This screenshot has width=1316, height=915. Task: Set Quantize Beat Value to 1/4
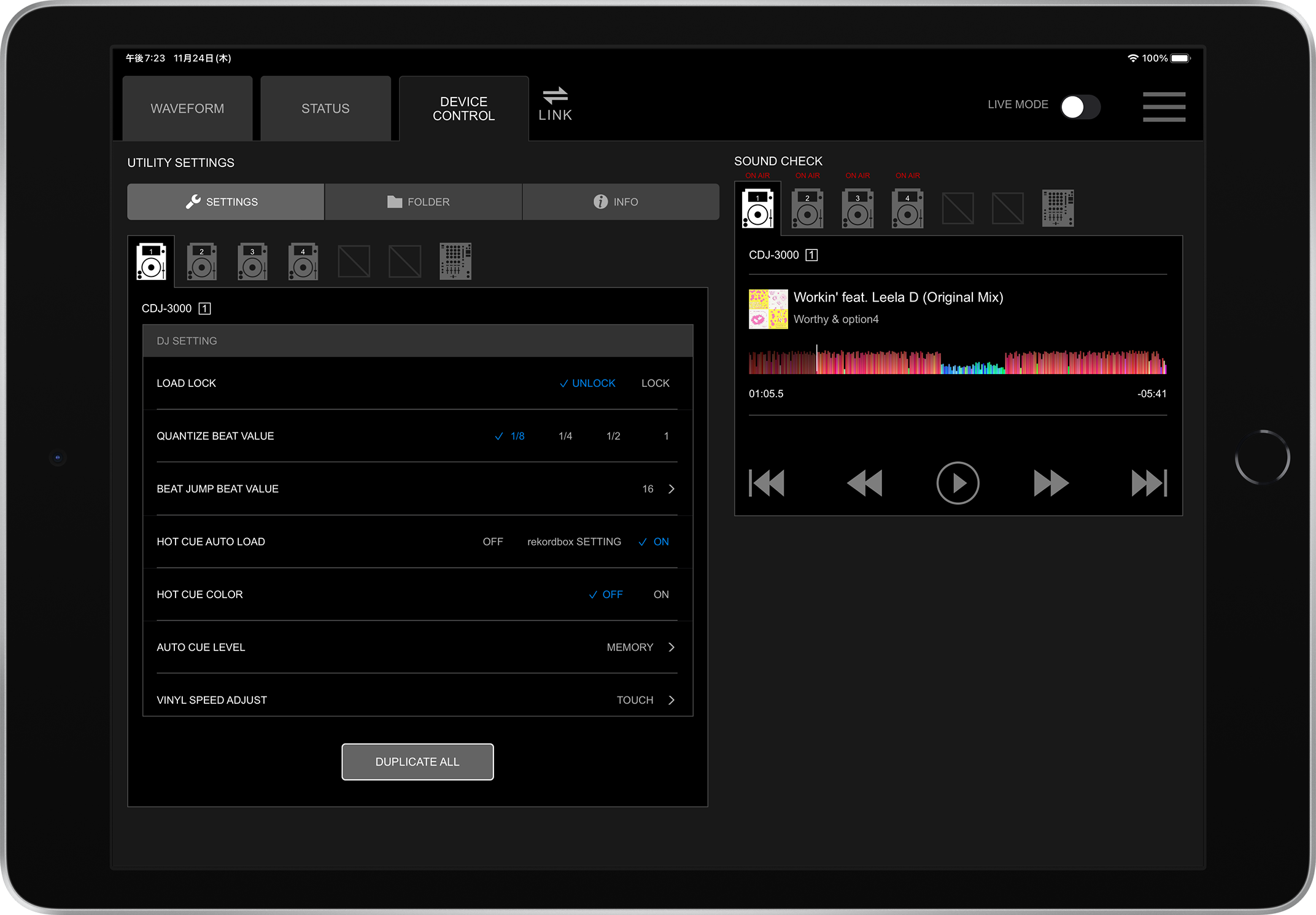(x=565, y=436)
